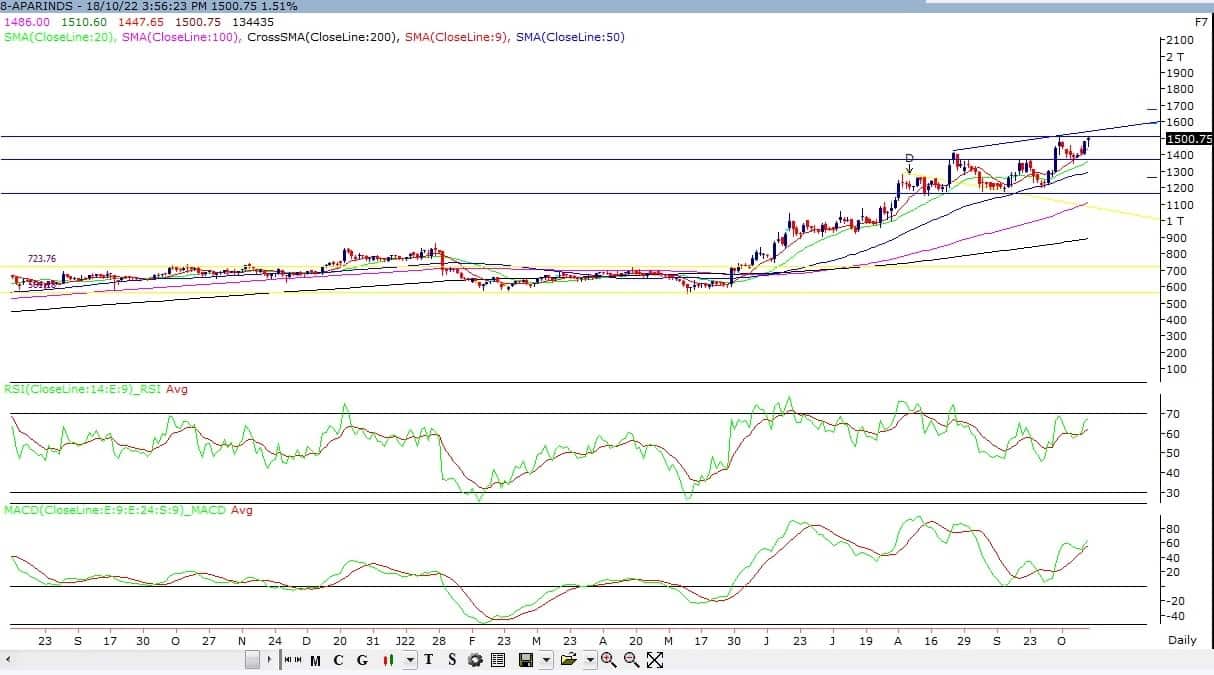Click the zoom out magnifier icon

(631, 660)
